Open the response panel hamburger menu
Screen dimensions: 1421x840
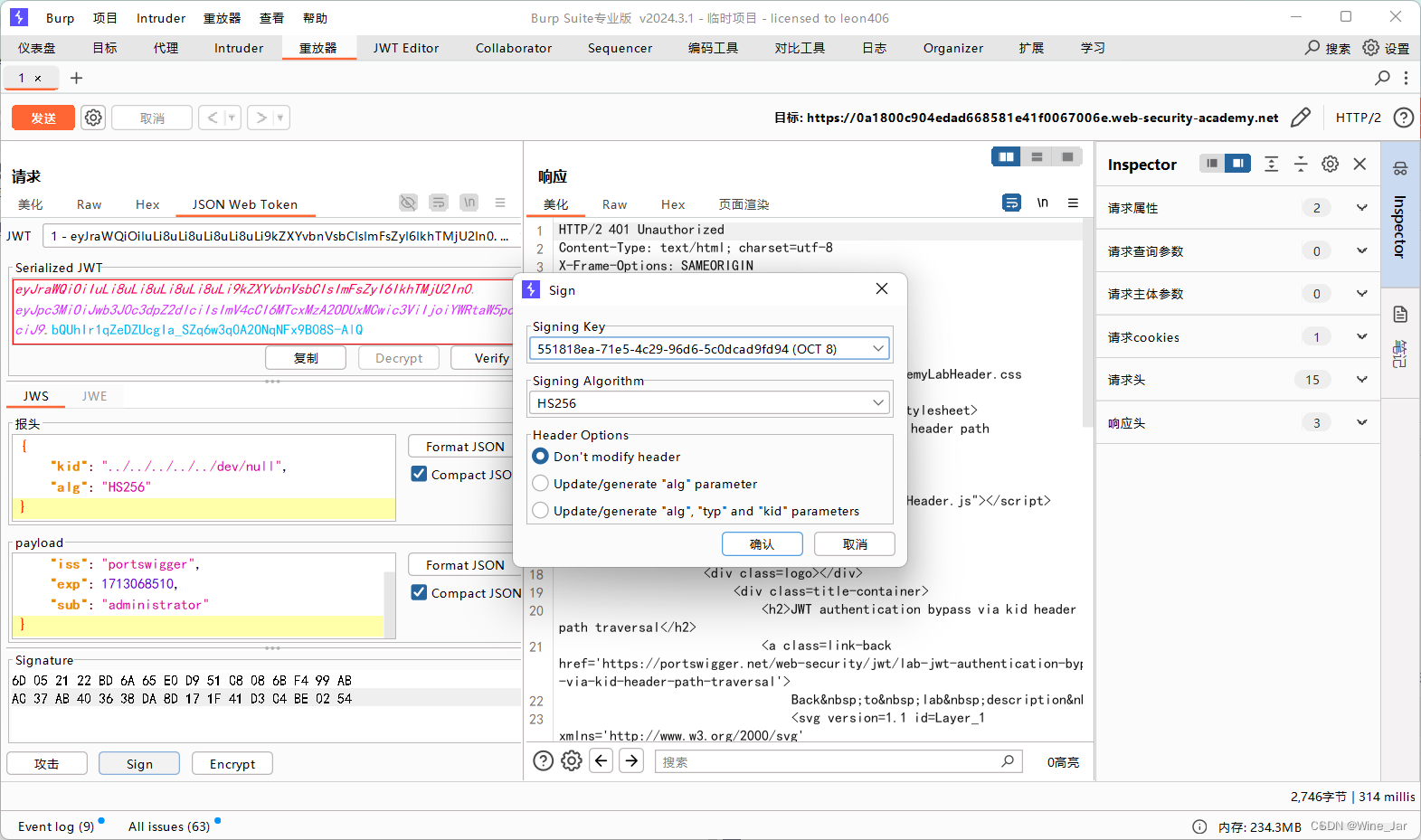(1073, 203)
